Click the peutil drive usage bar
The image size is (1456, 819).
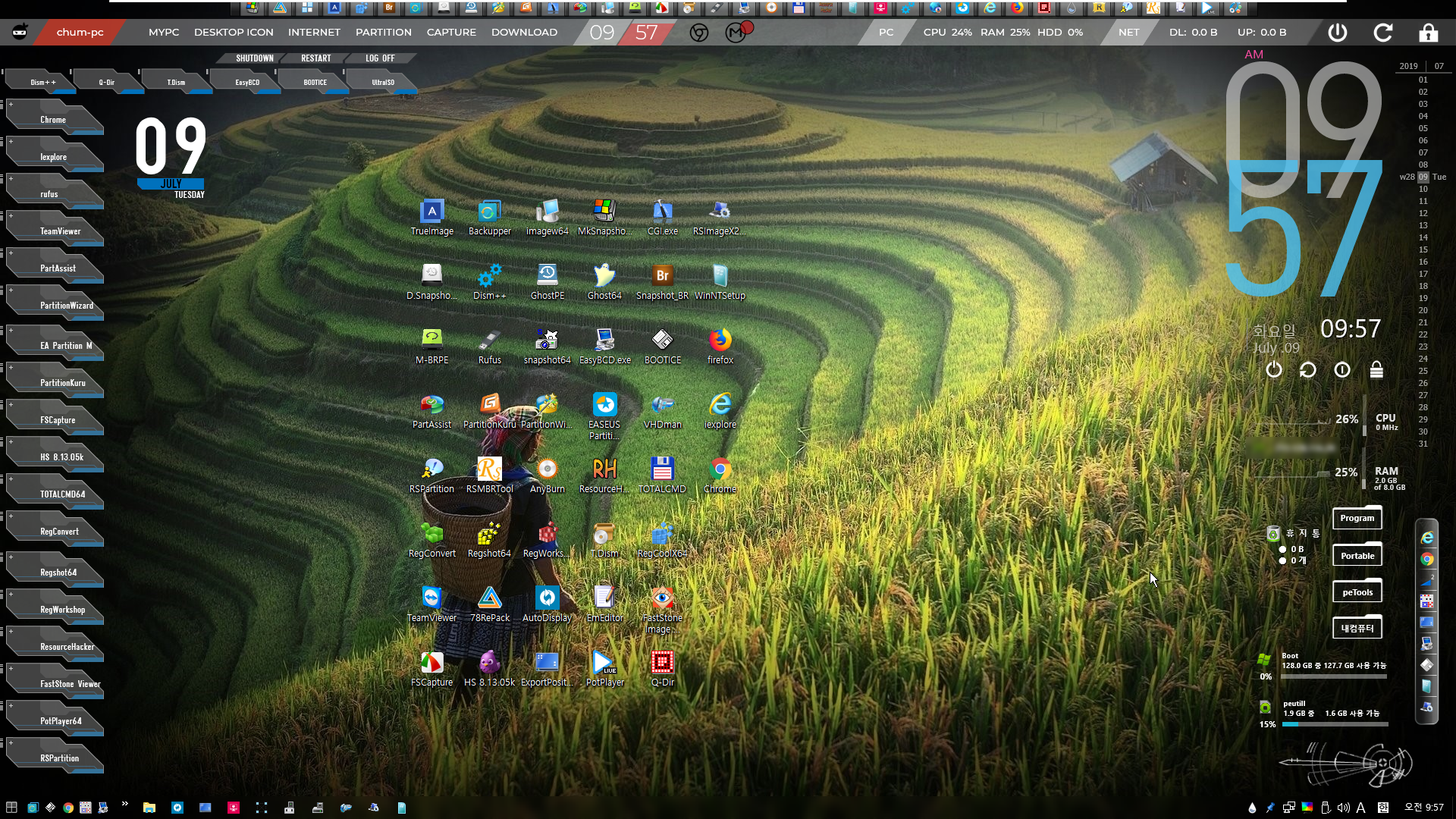[1334, 724]
